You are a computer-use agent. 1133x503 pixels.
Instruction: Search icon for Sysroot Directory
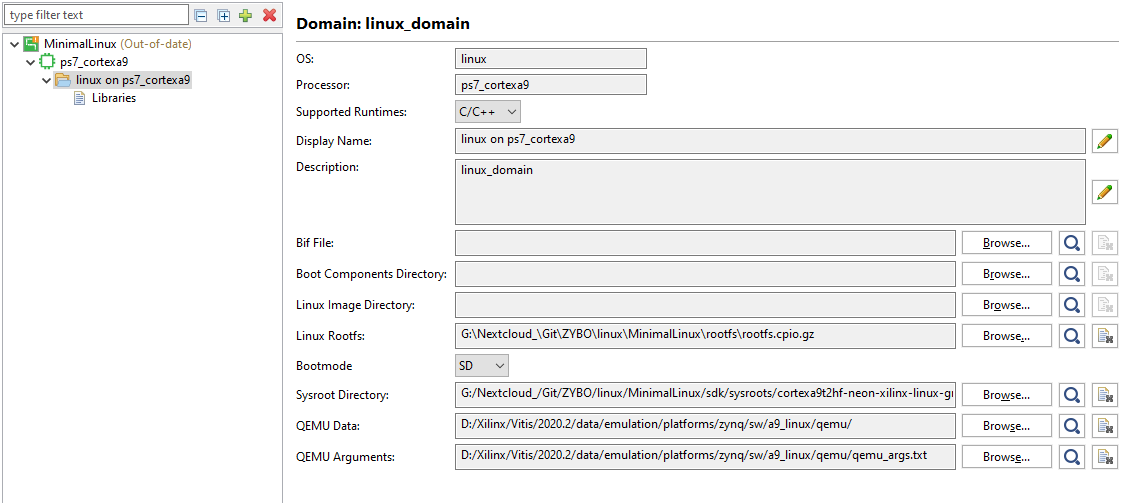coord(1072,395)
